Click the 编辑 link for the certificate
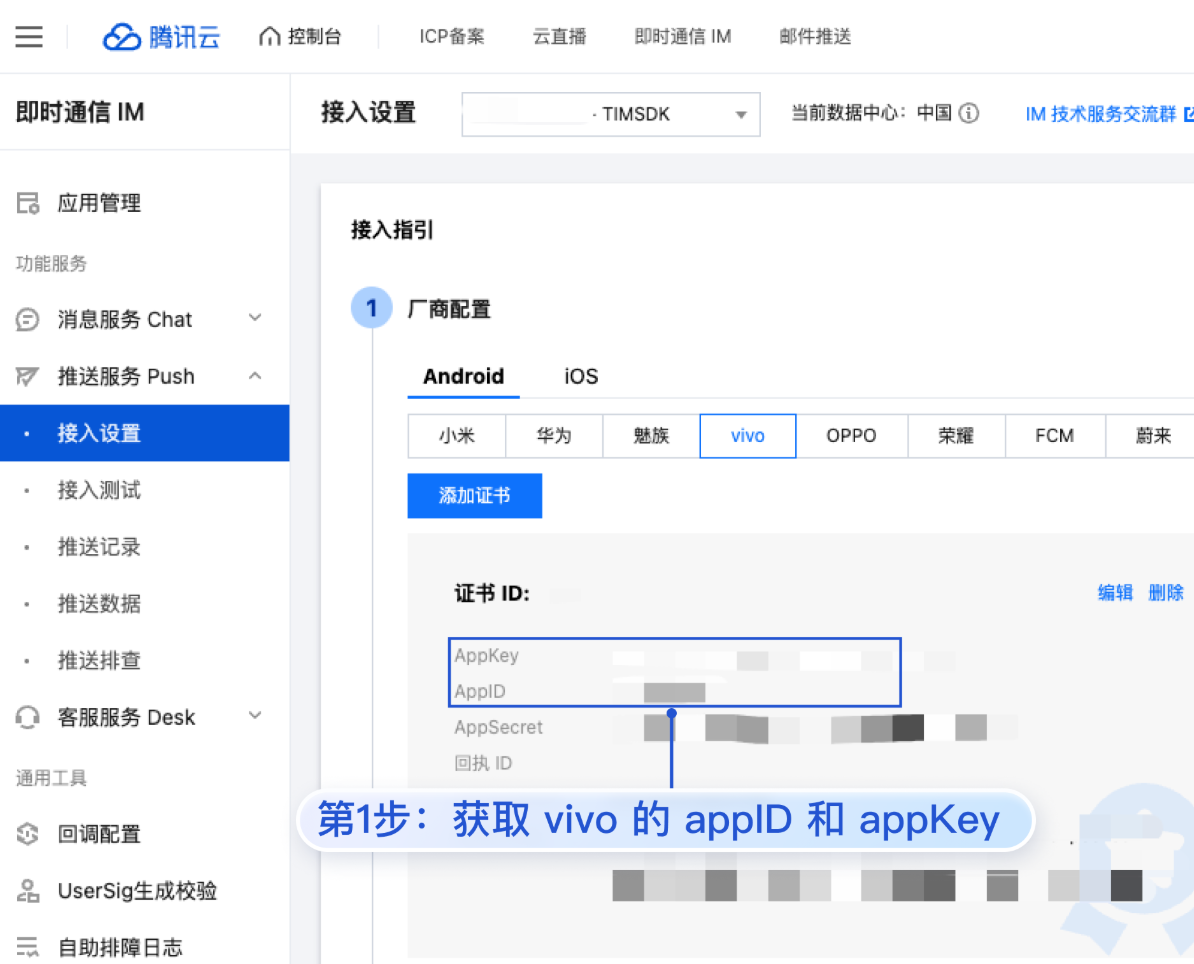Image resolution: width=1194 pixels, height=964 pixels. coord(1115,592)
